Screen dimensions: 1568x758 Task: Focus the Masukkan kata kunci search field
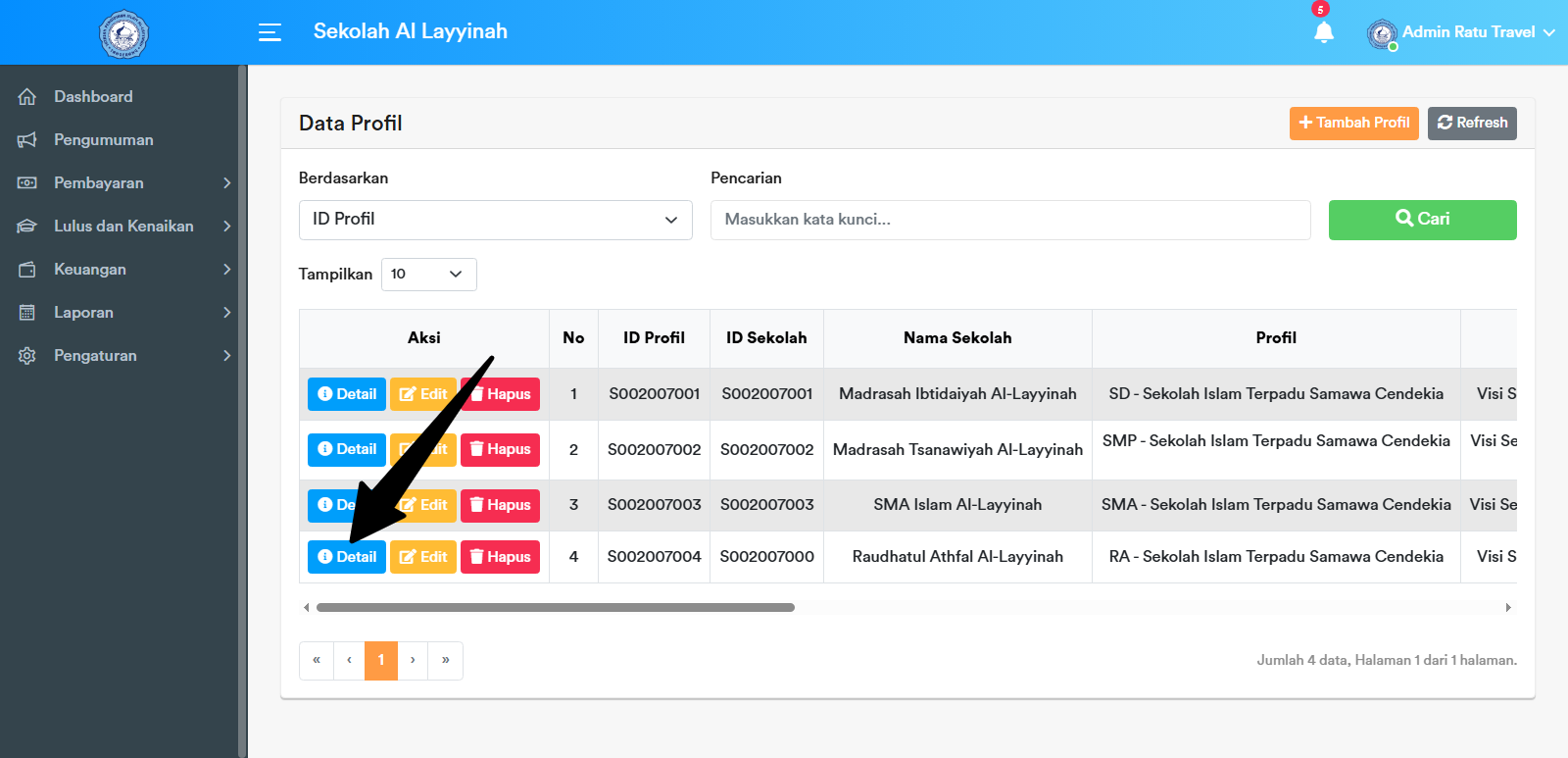click(x=1009, y=220)
